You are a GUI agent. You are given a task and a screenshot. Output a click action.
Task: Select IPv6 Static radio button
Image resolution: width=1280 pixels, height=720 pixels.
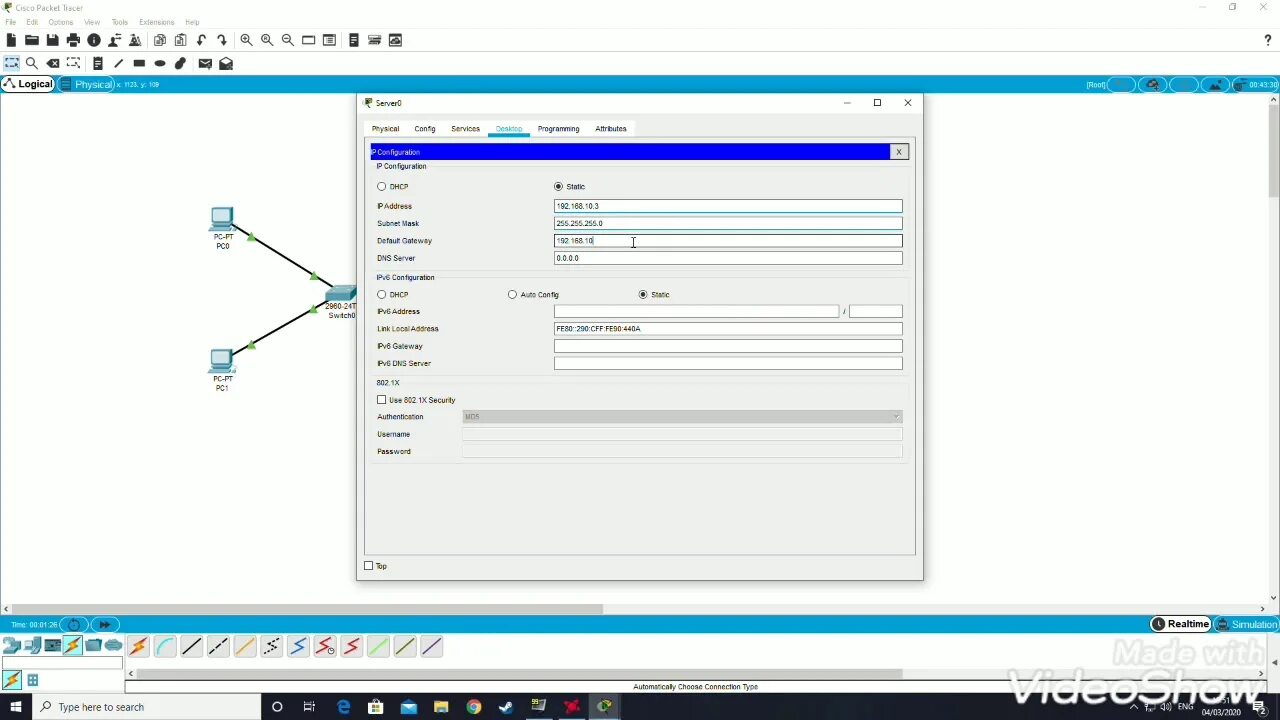coord(643,294)
